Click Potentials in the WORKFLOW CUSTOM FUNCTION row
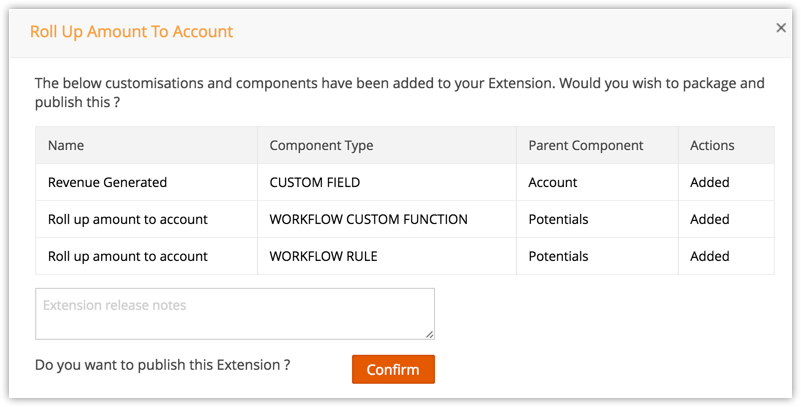This screenshot has width=801, height=407. [x=558, y=219]
